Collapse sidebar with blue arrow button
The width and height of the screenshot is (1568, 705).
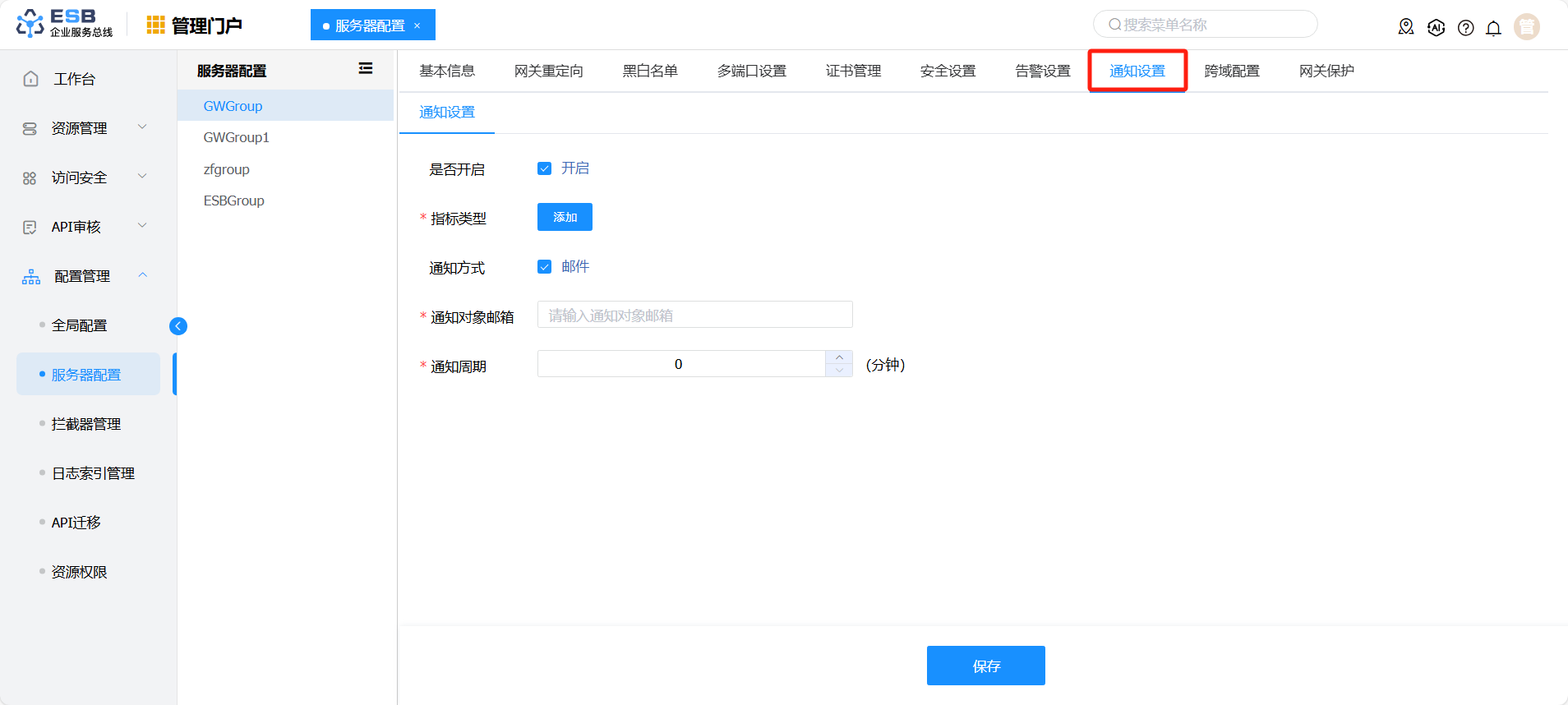(x=178, y=326)
